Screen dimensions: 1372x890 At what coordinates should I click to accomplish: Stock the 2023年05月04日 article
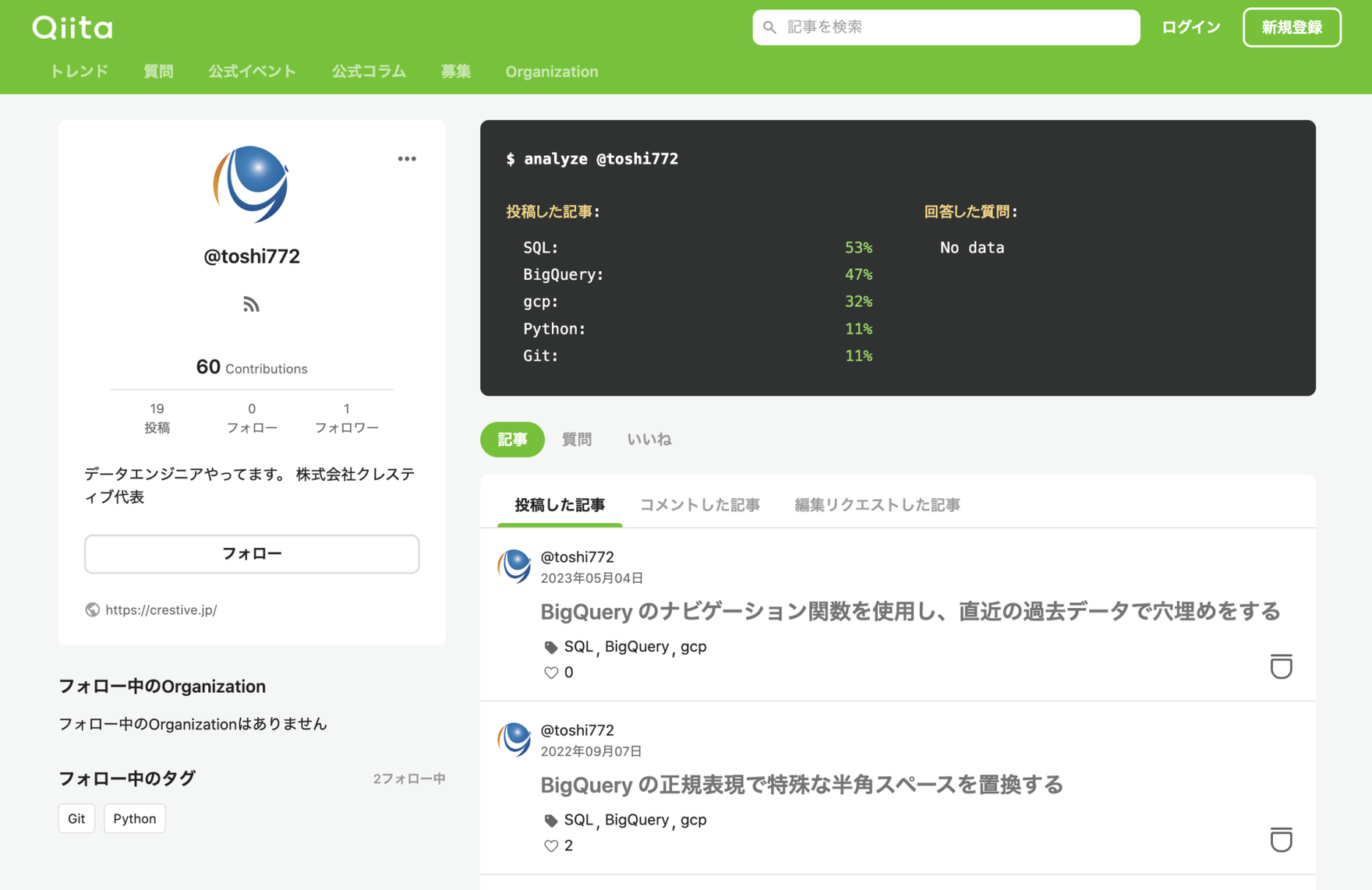1281,666
